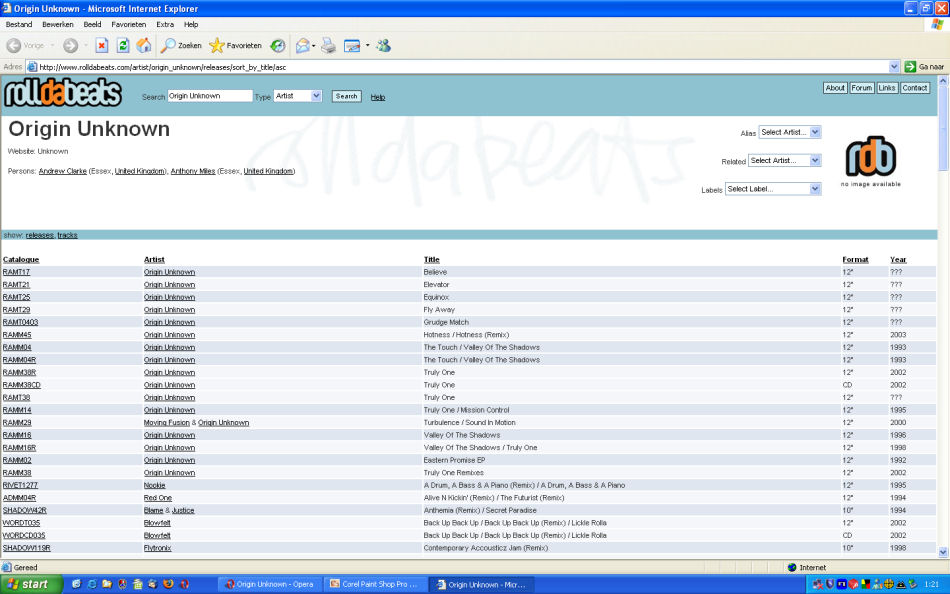Click the Mail envelope toolbar icon
The height and width of the screenshot is (594, 950).
302,45
